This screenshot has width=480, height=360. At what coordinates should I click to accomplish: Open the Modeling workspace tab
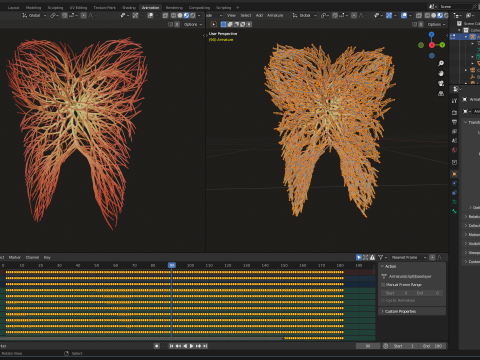click(x=33, y=7)
